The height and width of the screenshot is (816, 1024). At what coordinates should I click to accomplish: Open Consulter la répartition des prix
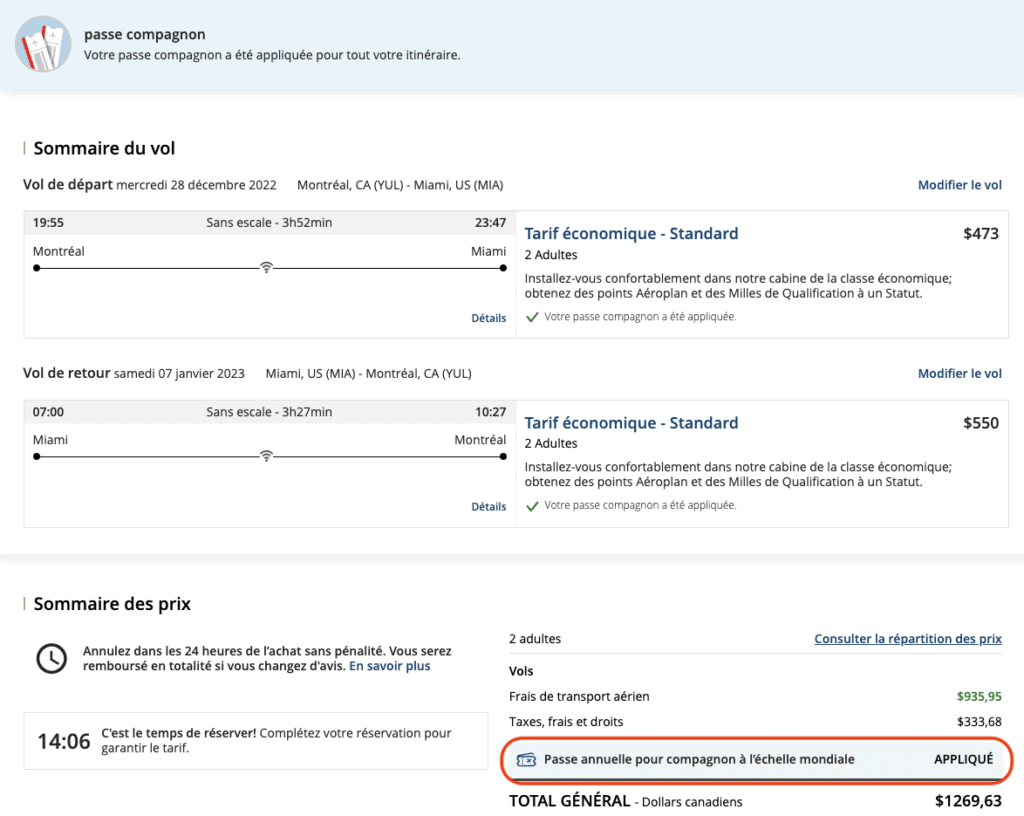click(x=907, y=639)
